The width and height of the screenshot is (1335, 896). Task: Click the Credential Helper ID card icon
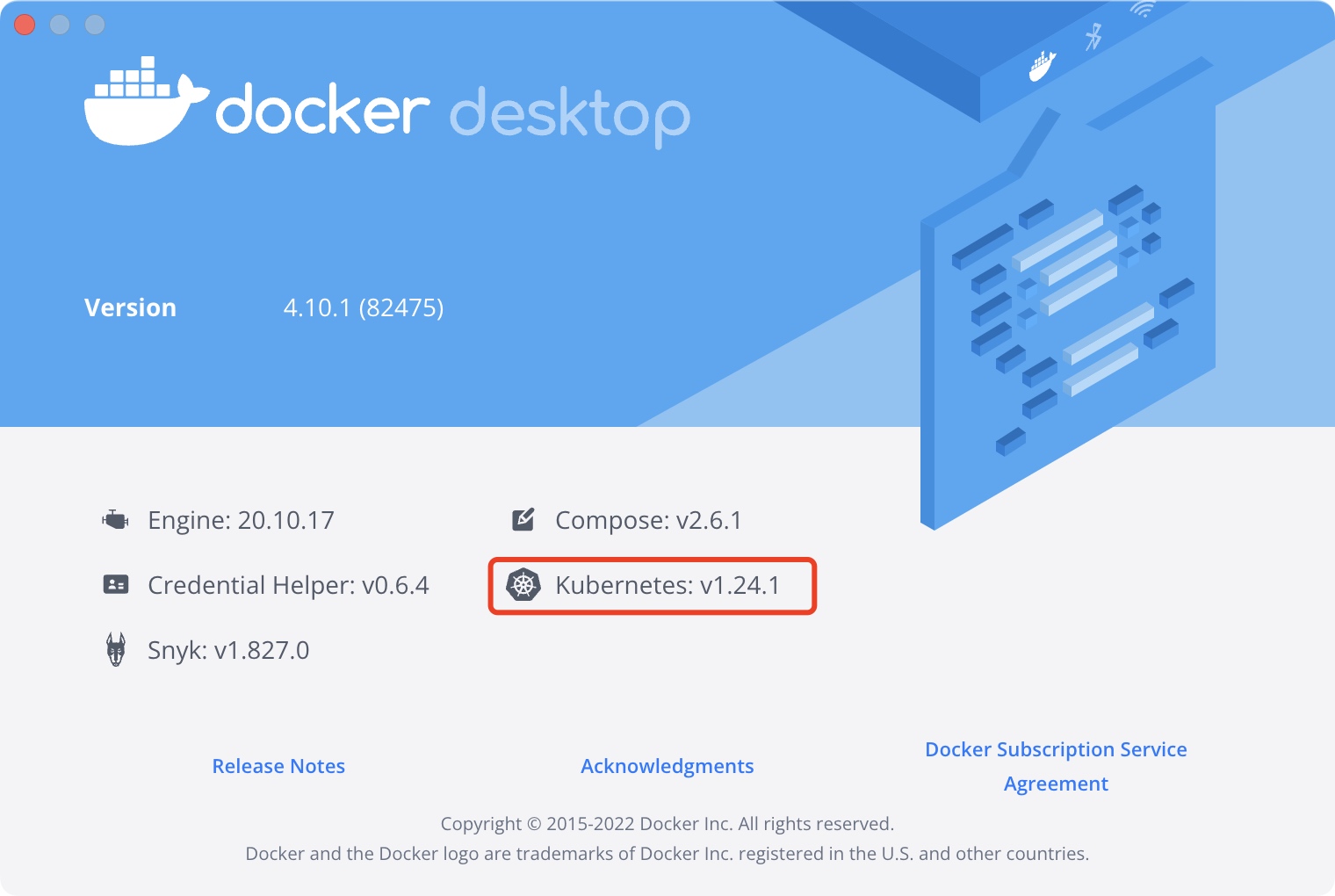tap(116, 585)
